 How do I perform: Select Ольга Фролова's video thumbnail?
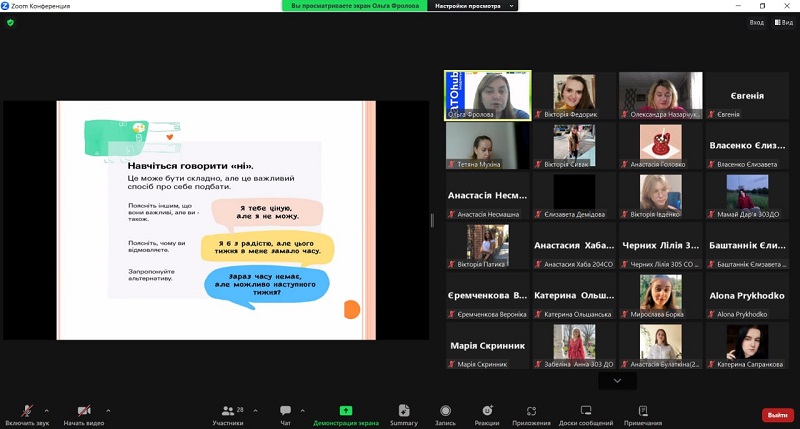[x=488, y=95]
